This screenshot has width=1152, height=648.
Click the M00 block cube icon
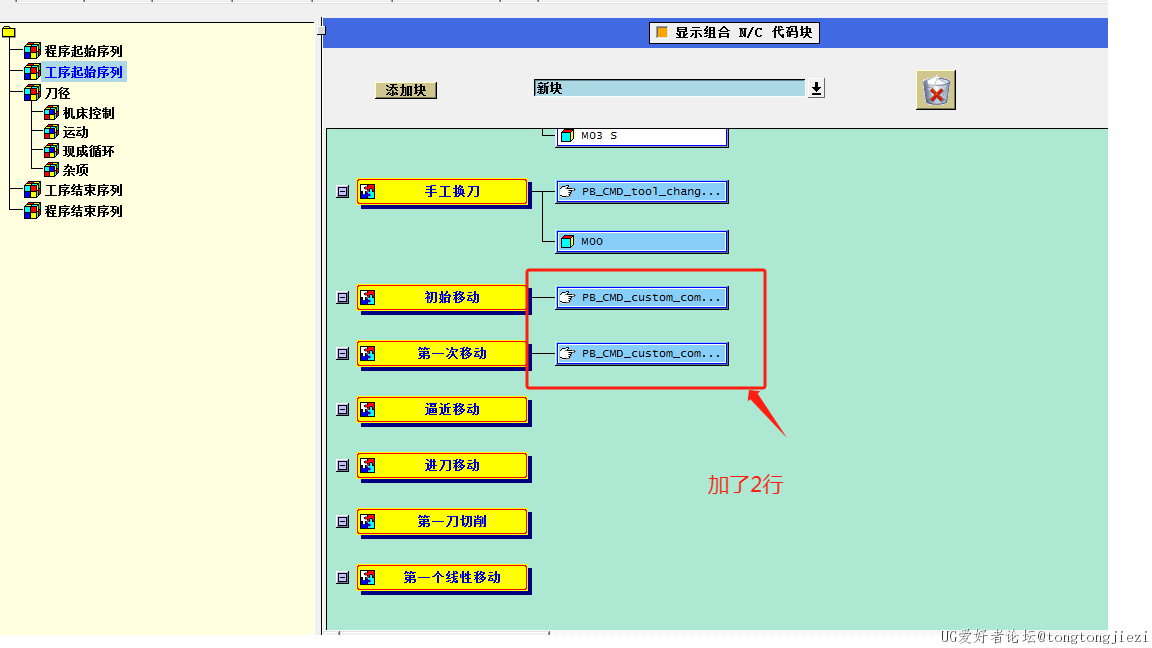pos(567,242)
